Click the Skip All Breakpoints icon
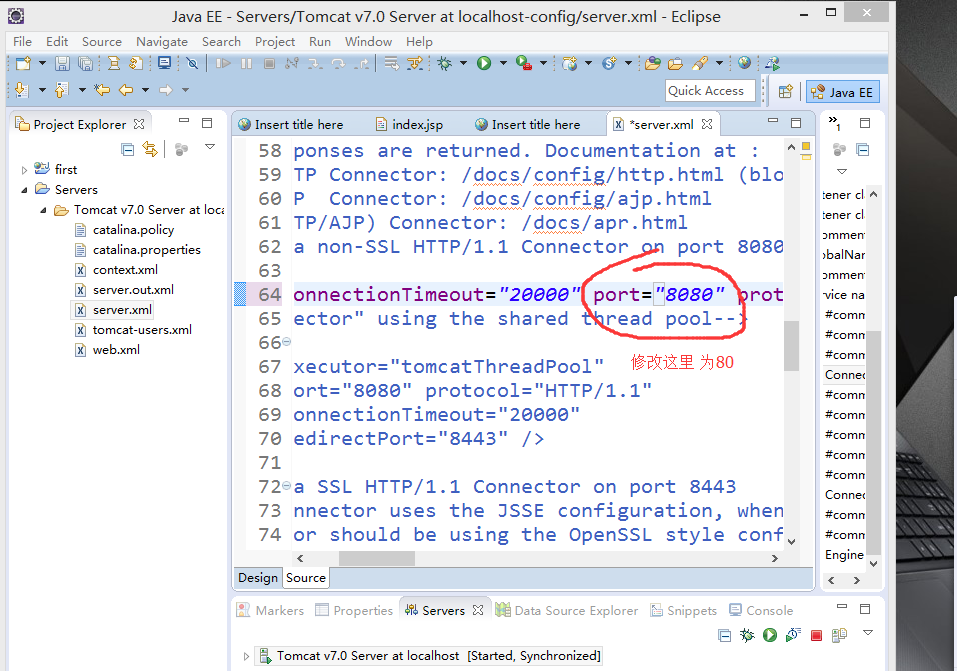The width and height of the screenshot is (957, 671). click(192, 63)
